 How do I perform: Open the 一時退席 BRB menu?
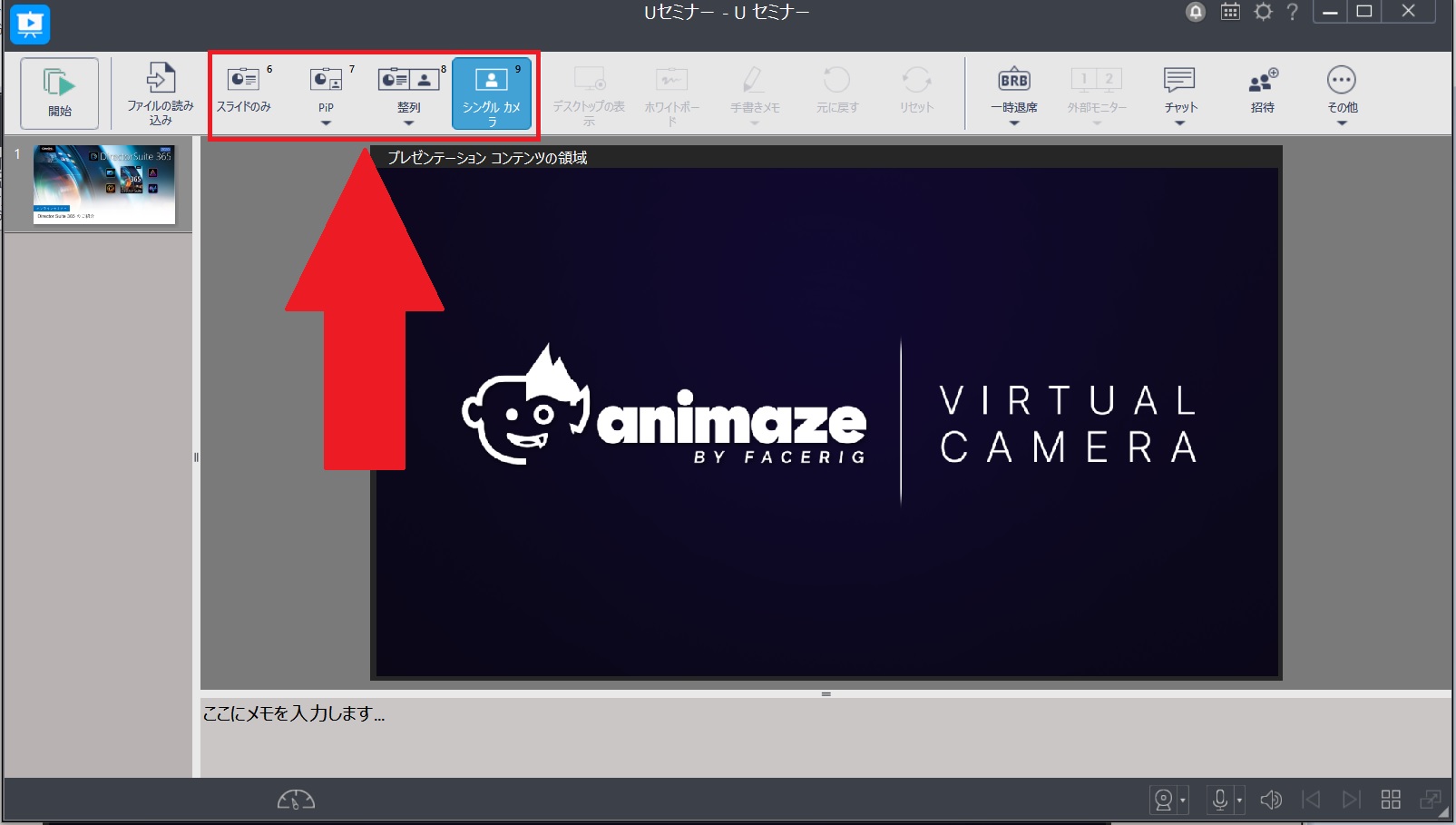pyautogui.click(x=1014, y=93)
